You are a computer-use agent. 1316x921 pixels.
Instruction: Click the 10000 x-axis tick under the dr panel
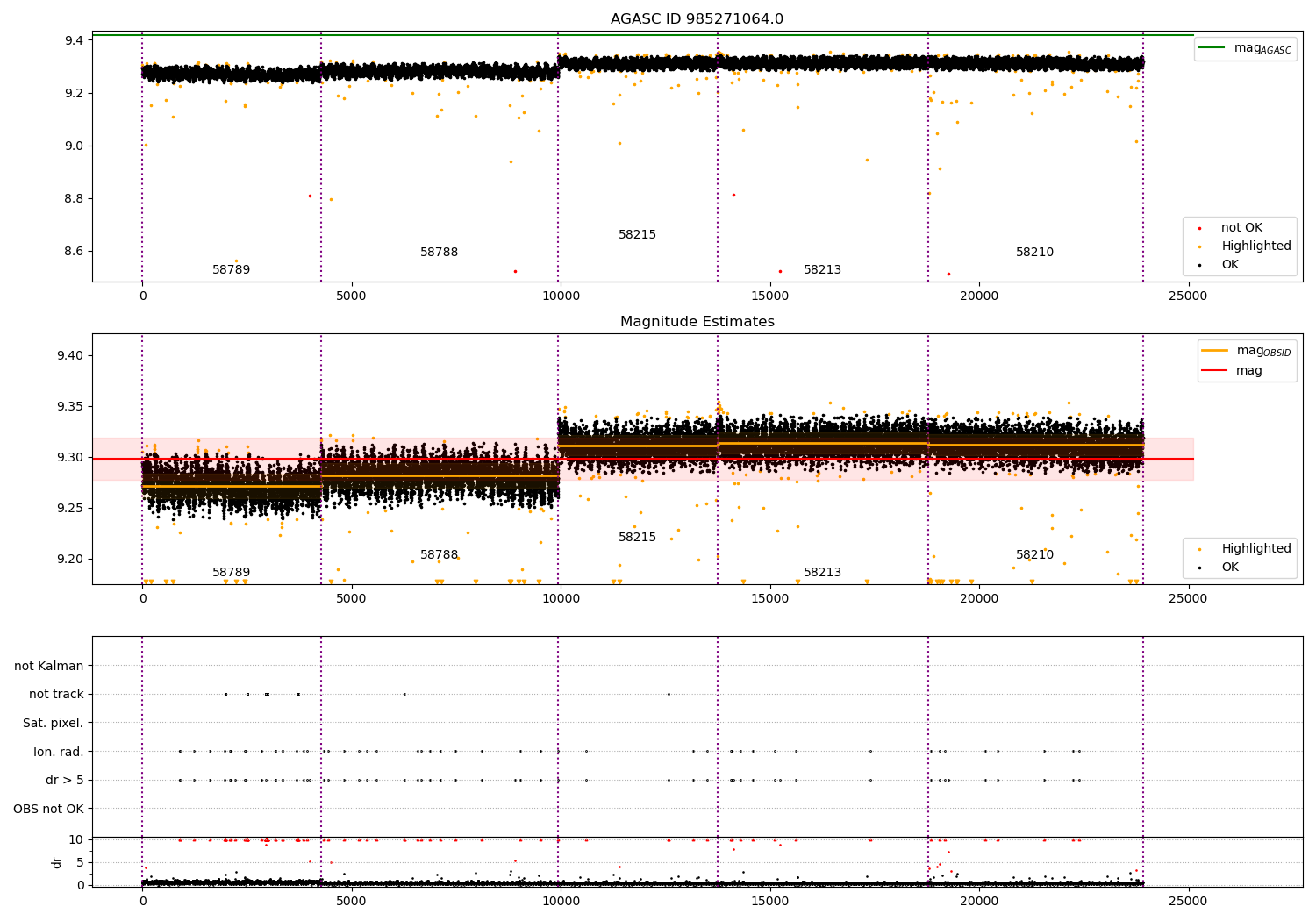[561, 901]
